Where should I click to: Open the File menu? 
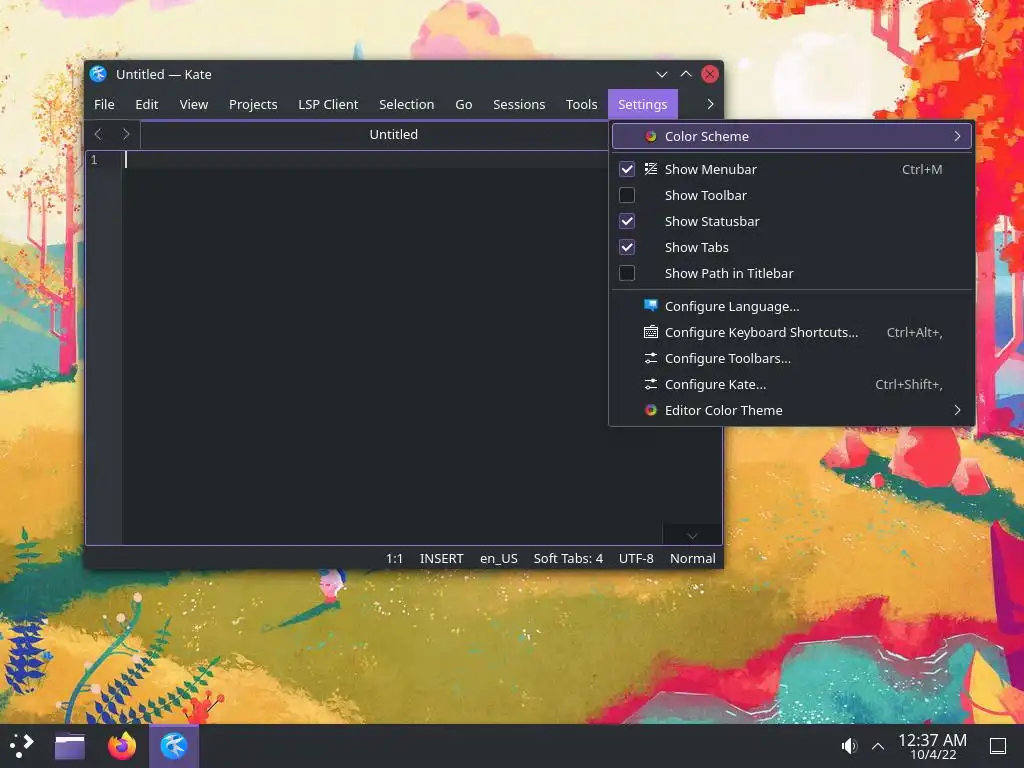[104, 104]
